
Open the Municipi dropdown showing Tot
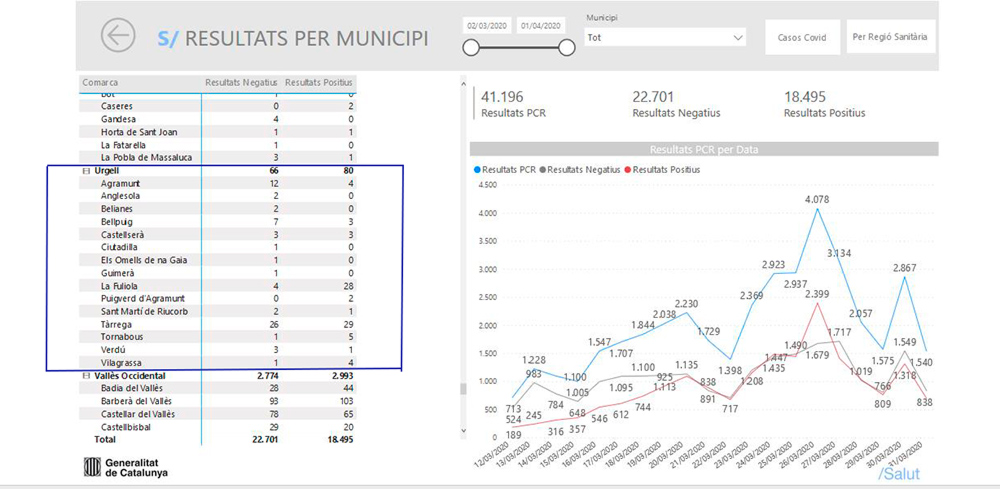point(665,37)
